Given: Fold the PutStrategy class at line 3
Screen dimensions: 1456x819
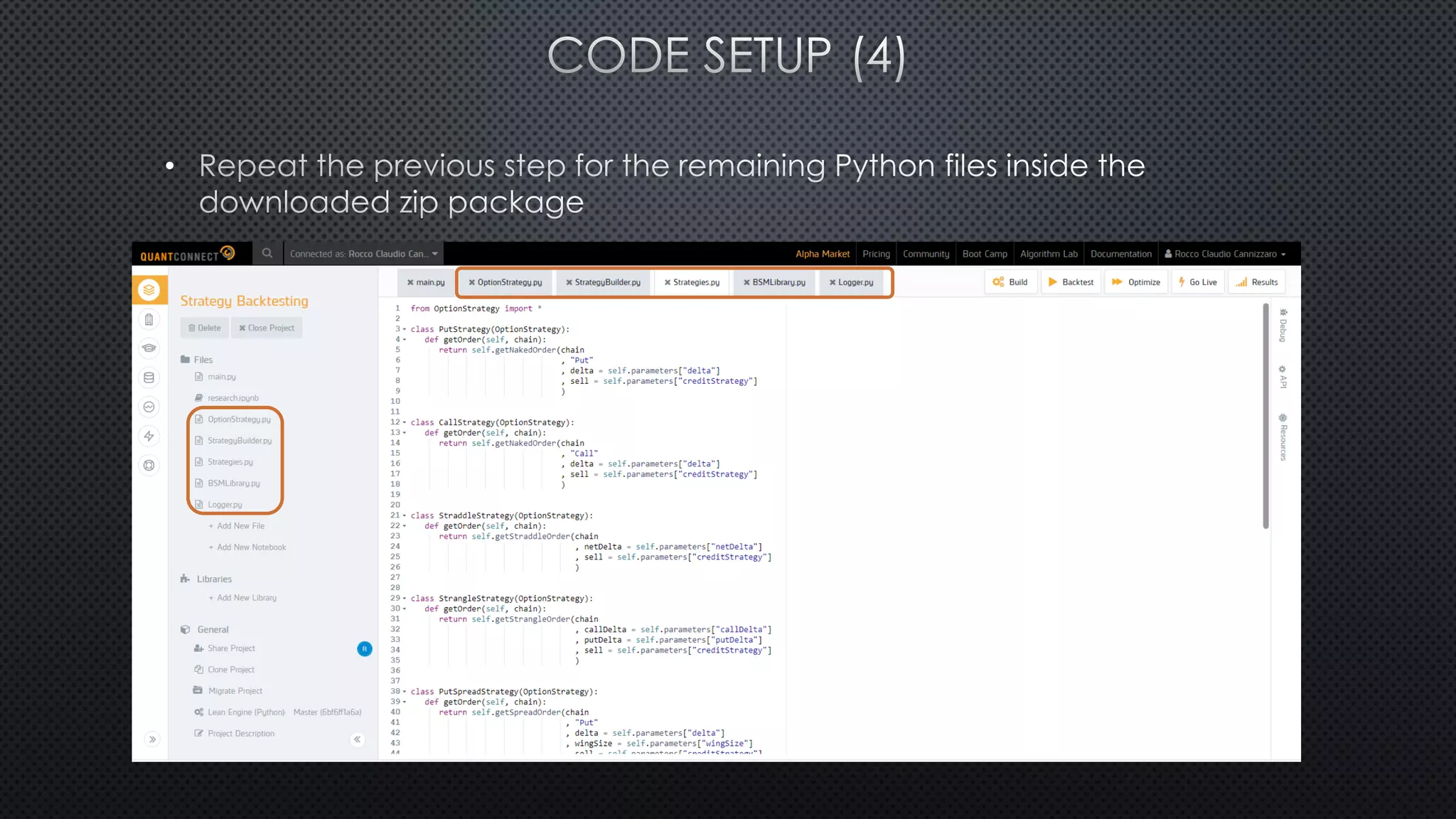Looking at the screenshot, I should (405, 329).
